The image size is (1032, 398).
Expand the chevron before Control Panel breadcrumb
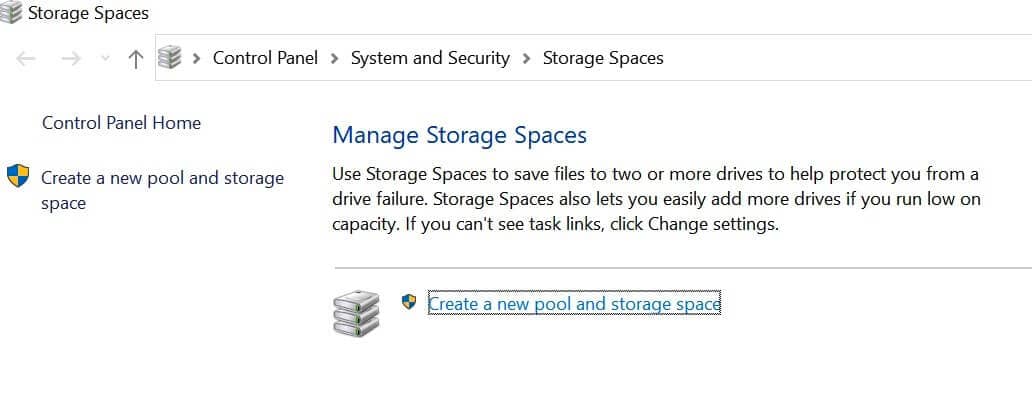point(196,59)
